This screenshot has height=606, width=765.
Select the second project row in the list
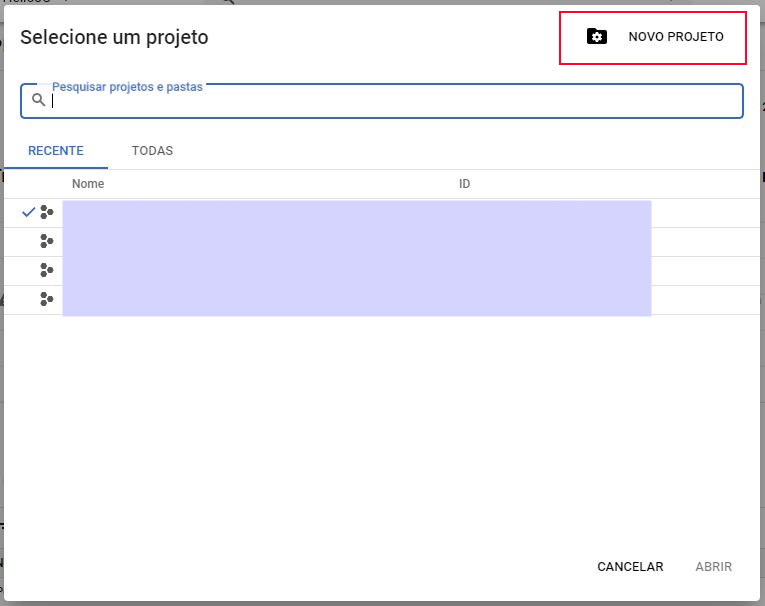[356, 242]
